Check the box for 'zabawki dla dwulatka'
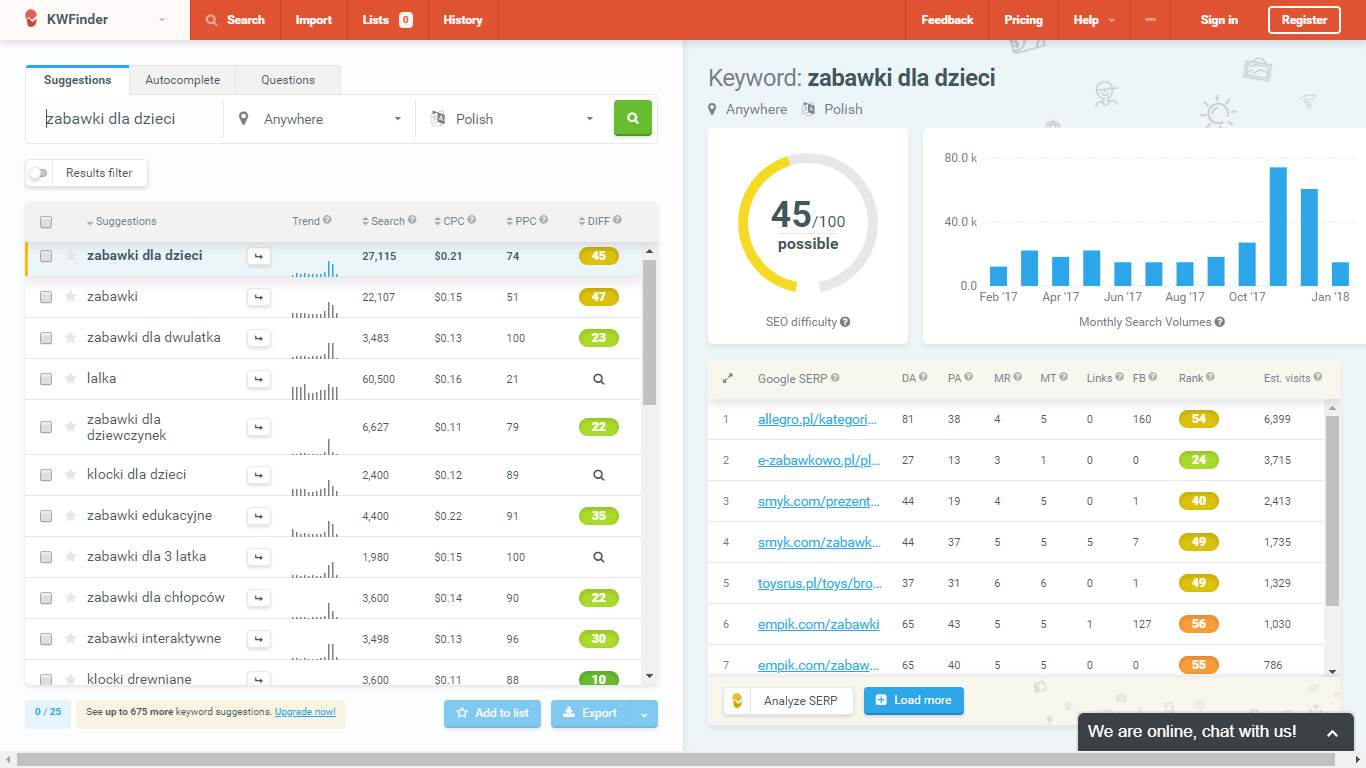Image resolution: width=1366 pixels, height=768 pixels. tap(46, 338)
